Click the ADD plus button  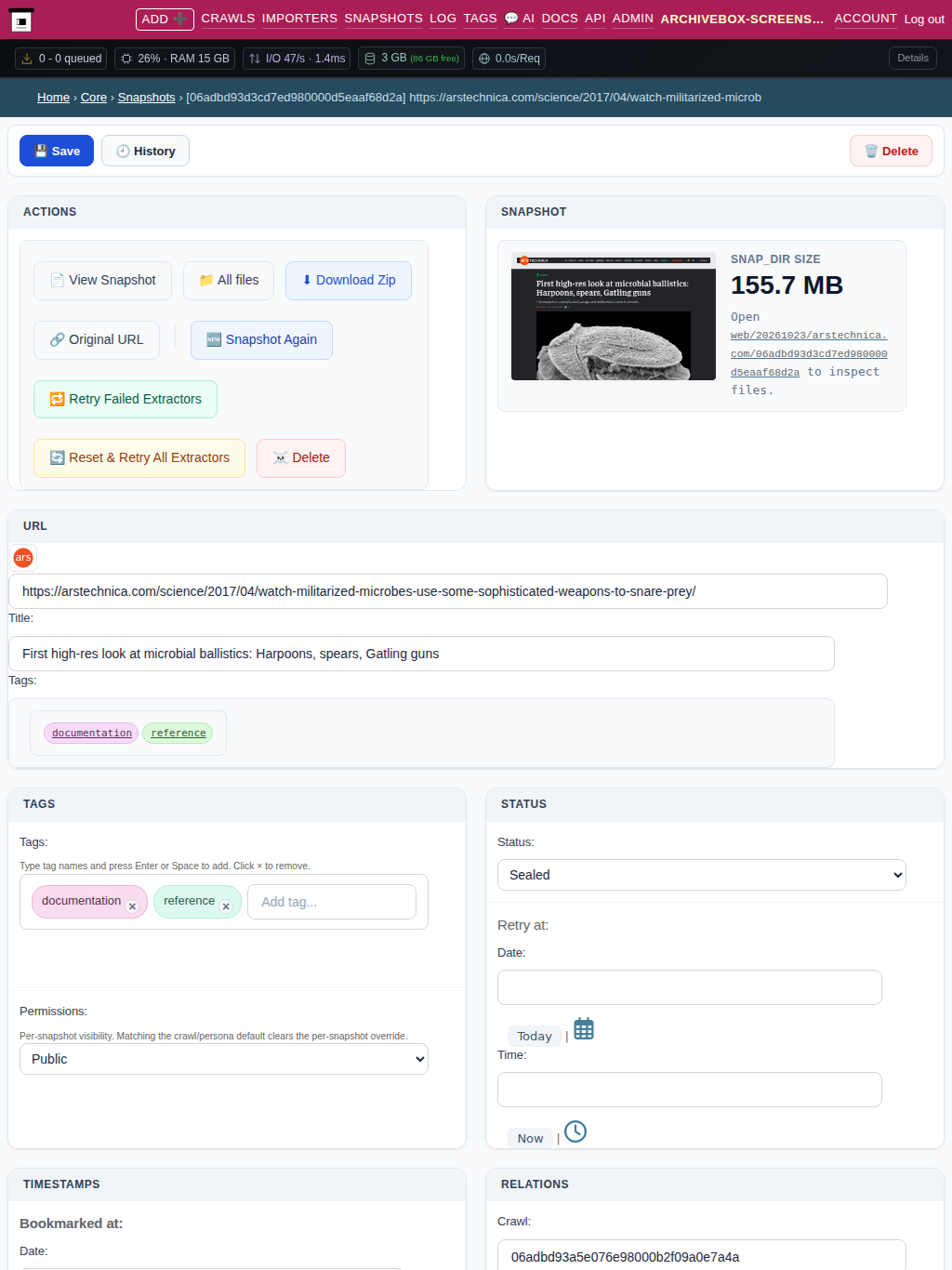[165, 19]
